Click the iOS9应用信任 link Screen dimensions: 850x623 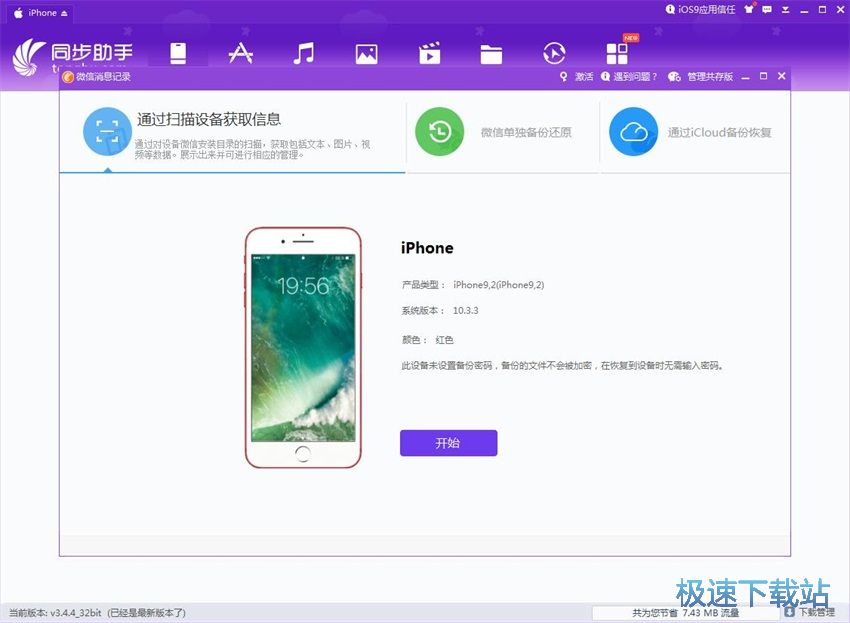(x=700, y=9)
